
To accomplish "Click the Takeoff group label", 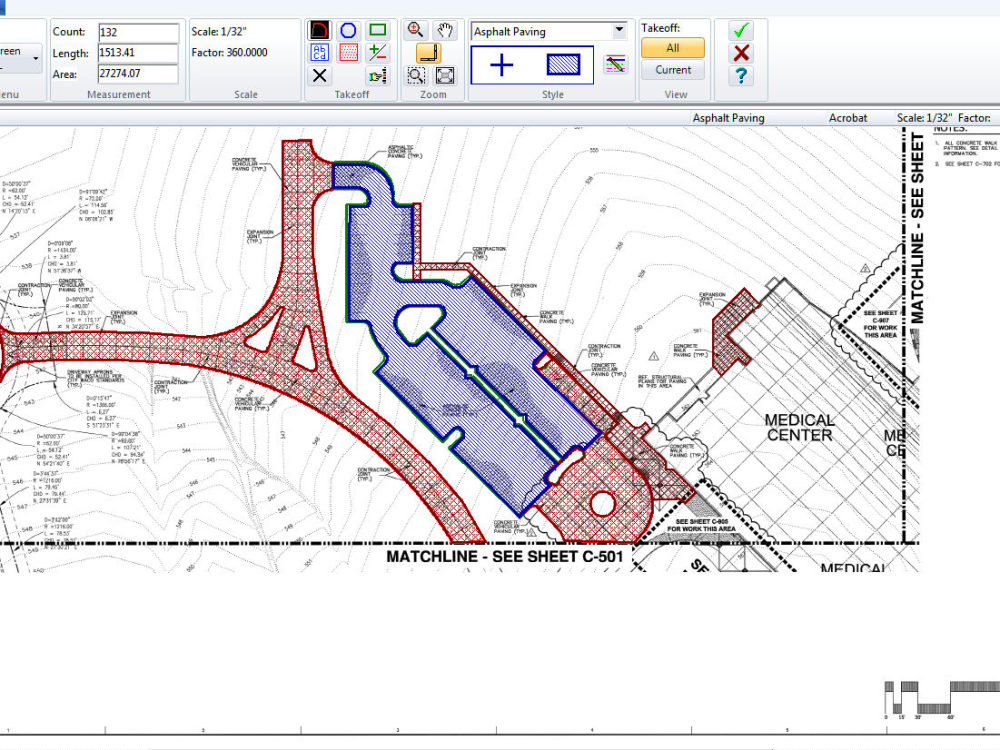I will [352, 94].
